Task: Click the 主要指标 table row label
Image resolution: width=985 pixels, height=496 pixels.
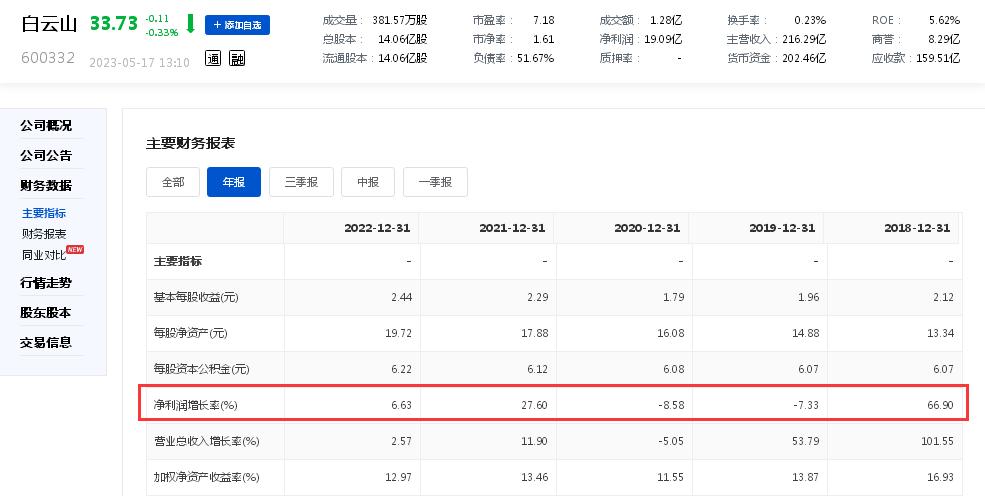Action: pos(178,261)
